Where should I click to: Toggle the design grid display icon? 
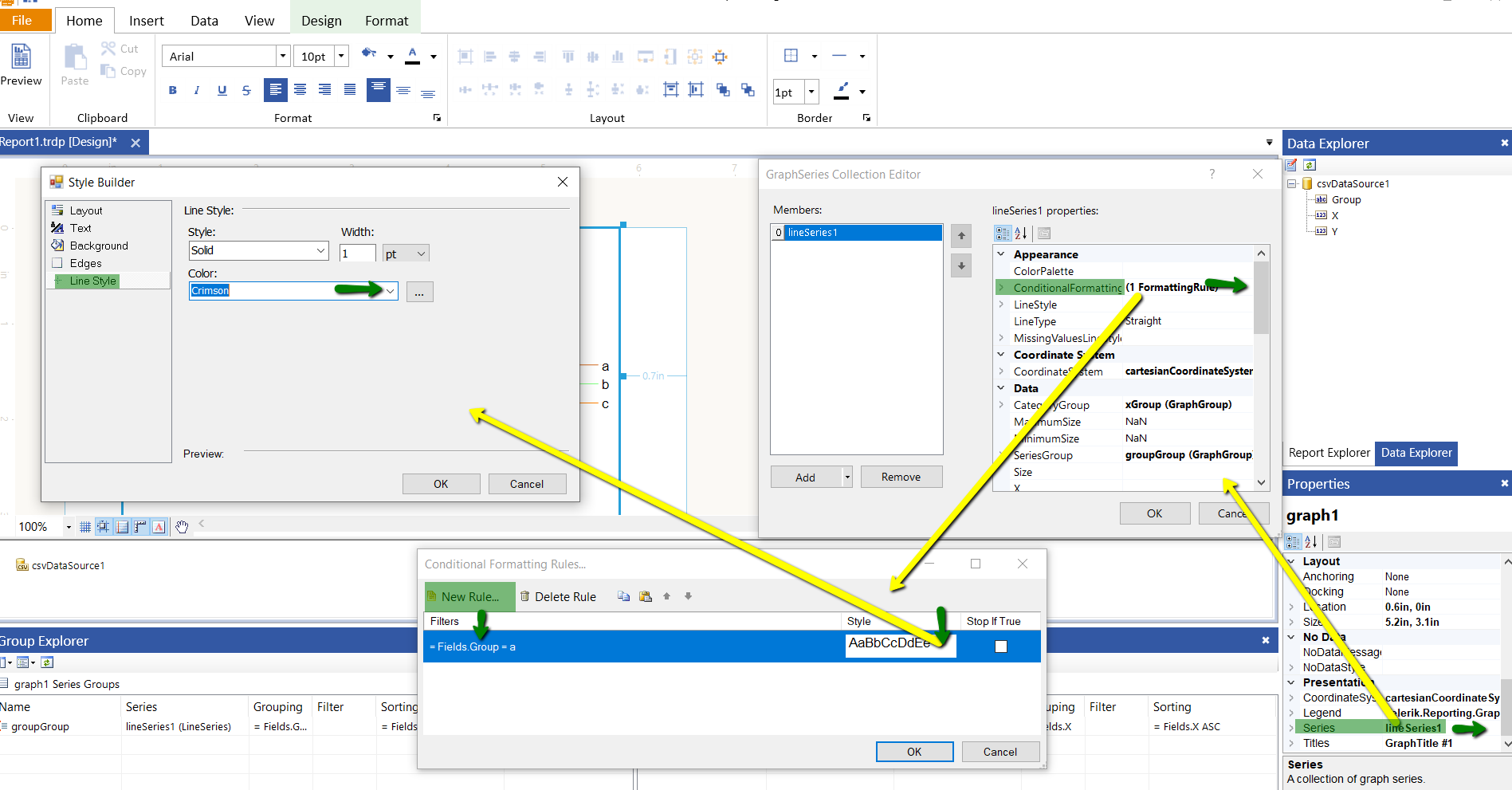coord(85,526)
